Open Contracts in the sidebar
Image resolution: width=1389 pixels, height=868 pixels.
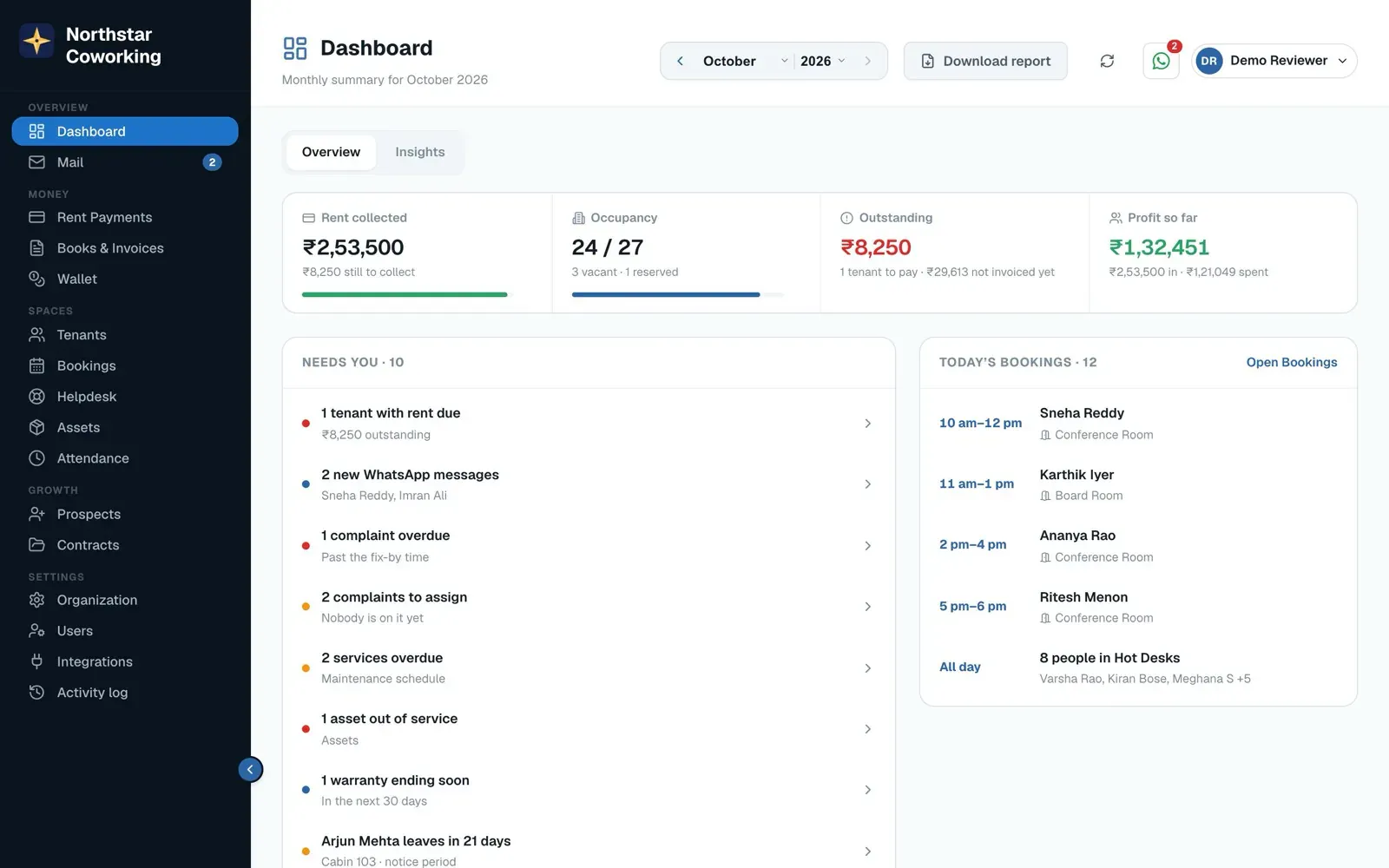[x=125, y=545]
